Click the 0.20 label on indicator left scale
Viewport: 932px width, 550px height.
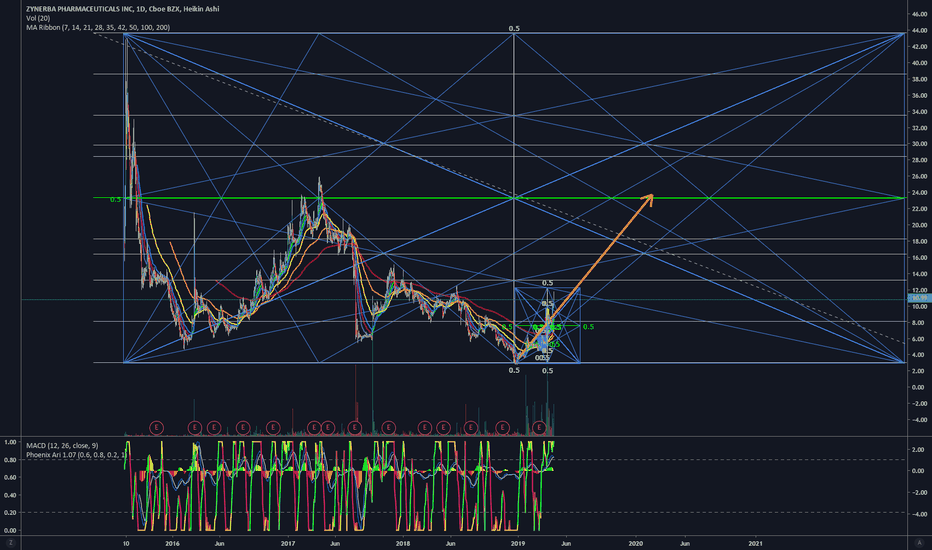pyautogui.click(x=10, y=513)
